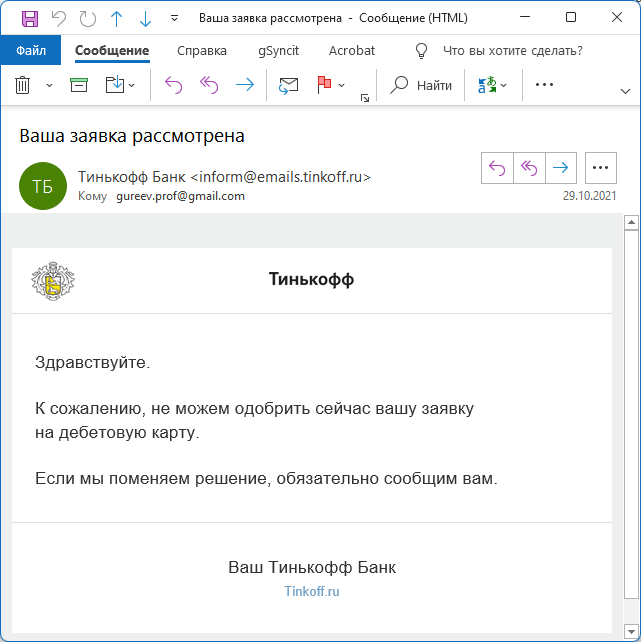Open the Справка tab
The height and width of the screenshot is (642, 641).
(202, 50)
